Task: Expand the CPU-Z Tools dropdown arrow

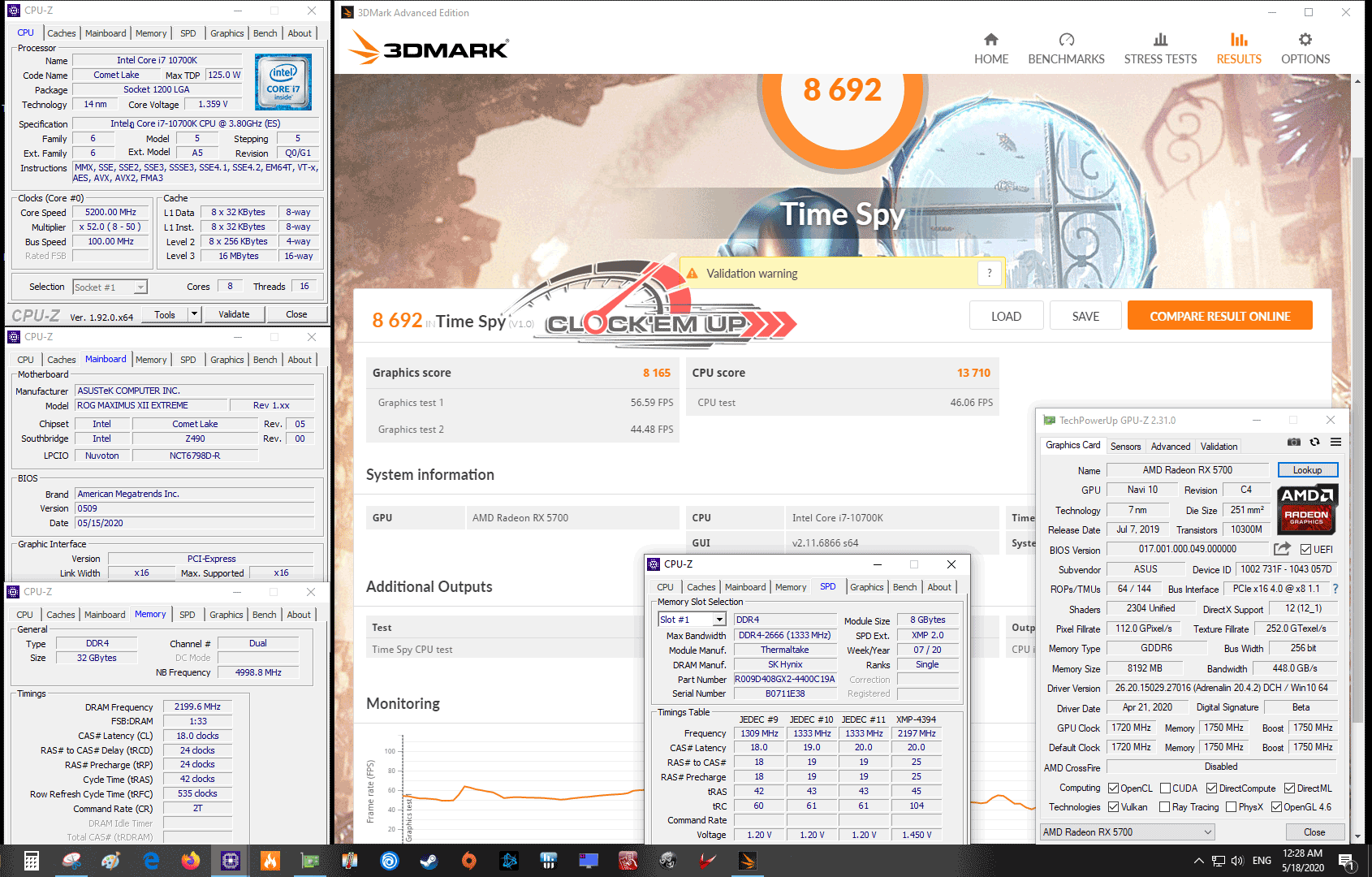Action: pos(194,314)
